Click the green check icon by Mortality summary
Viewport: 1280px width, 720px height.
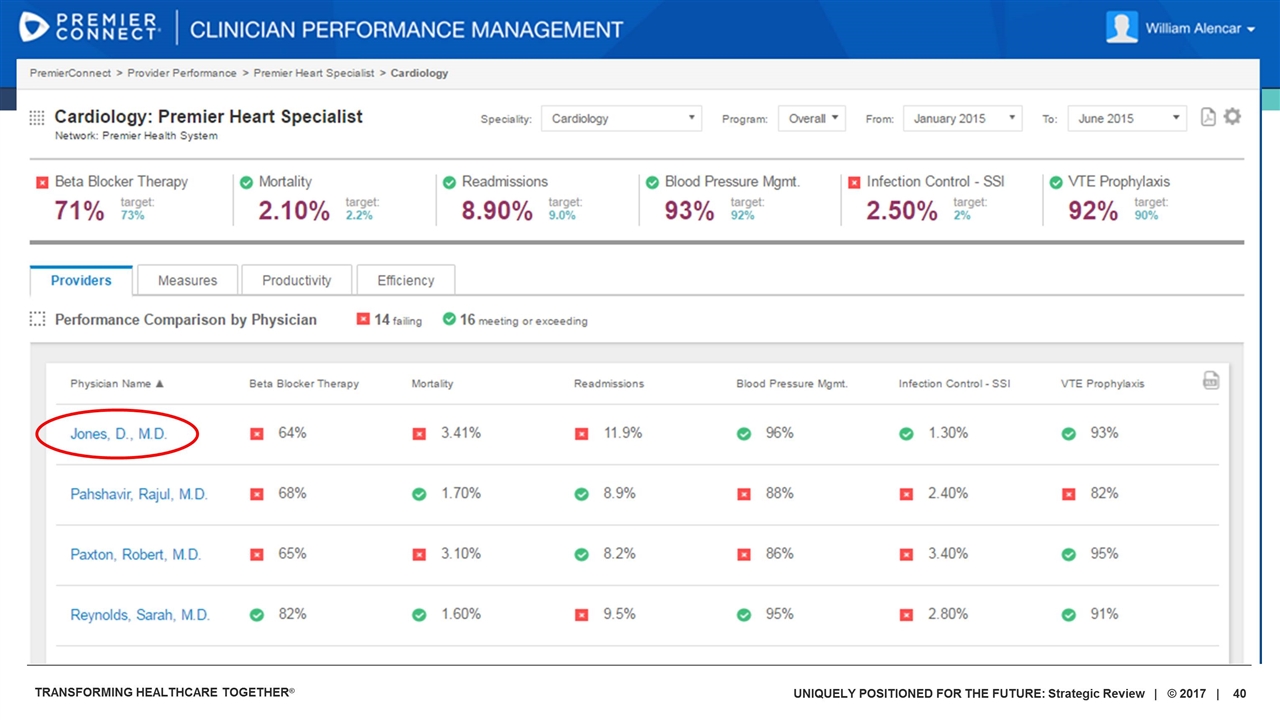(246, 182)
